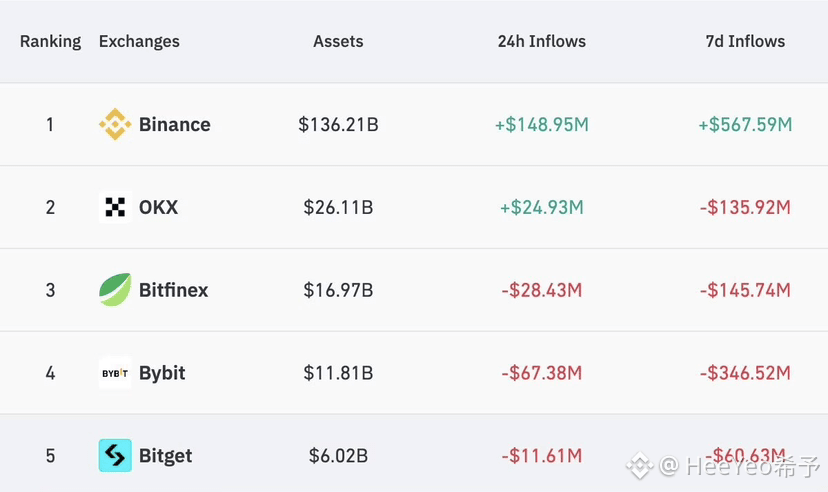Screen dimensions: 828x492
Task: Sort by the Assets column header
Action: pos(338,41)
